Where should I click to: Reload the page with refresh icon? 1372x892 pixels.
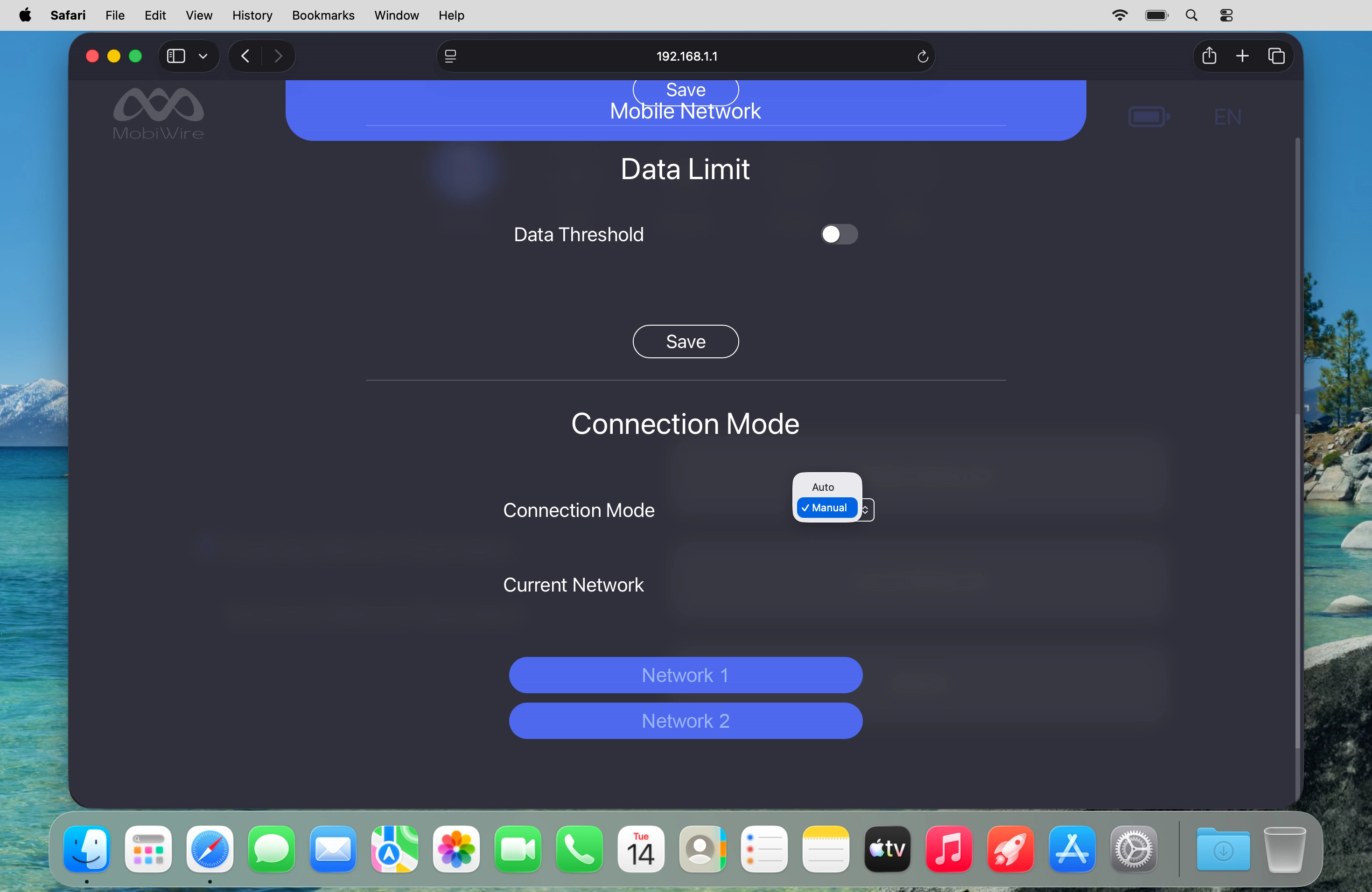[922, 56]
